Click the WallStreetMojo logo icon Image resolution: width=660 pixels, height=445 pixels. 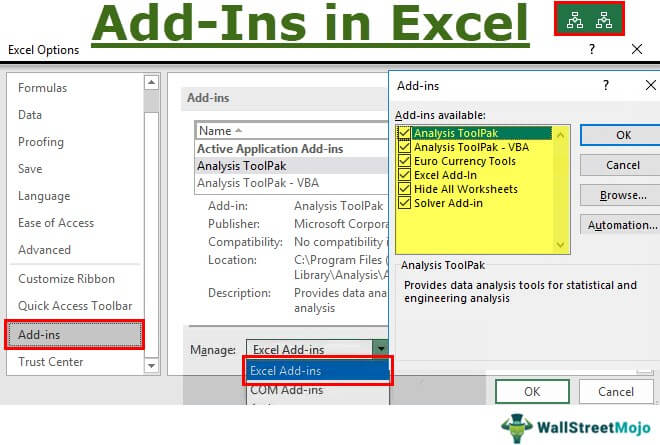516,424
